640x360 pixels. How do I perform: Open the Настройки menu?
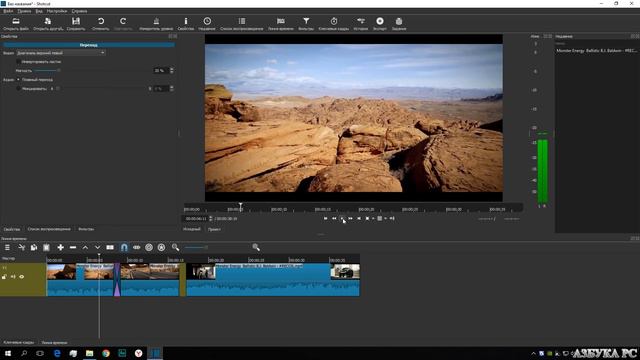coord(57,11)
